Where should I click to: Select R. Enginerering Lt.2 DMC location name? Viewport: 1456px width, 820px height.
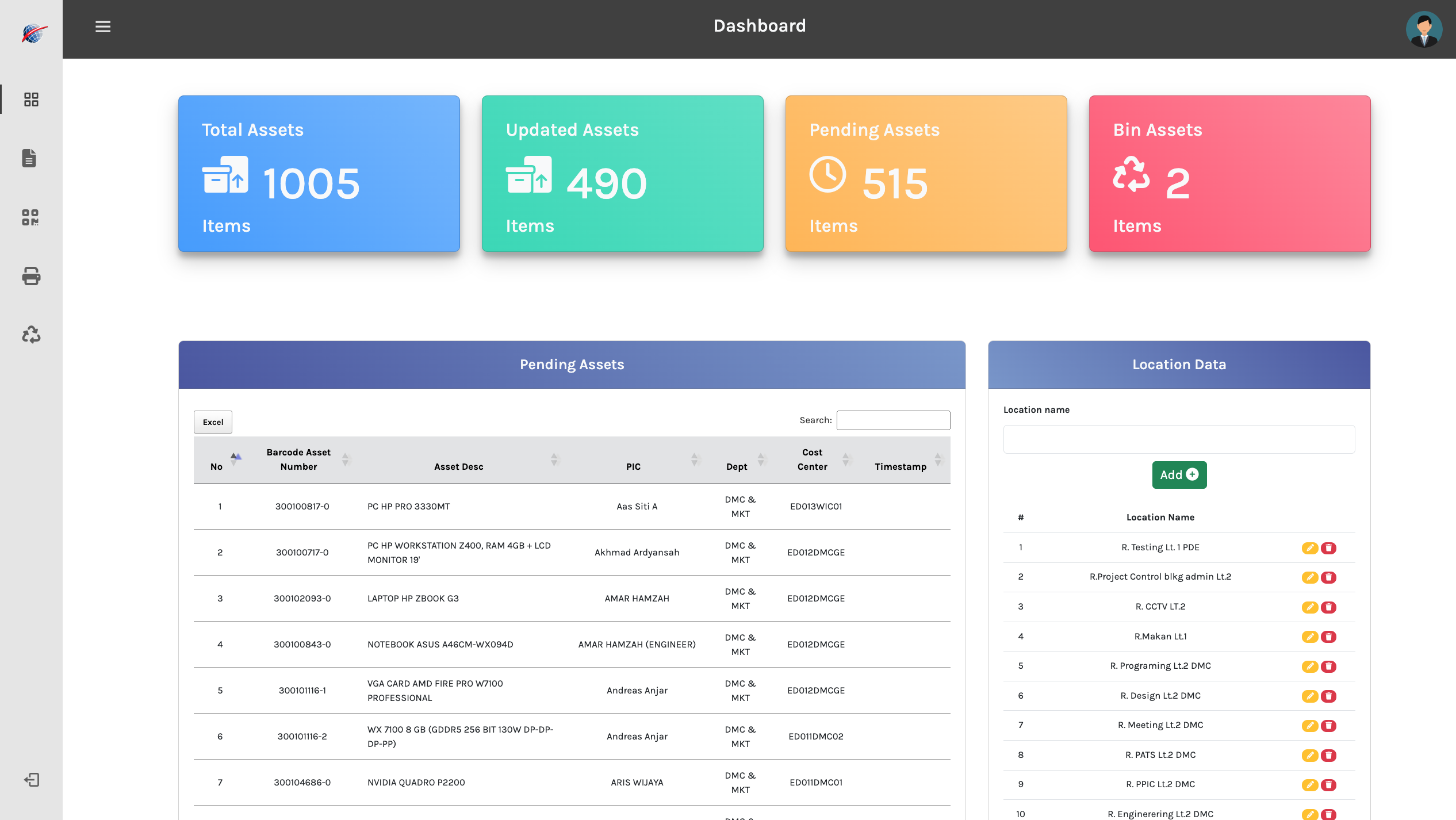pos(1160,814)
